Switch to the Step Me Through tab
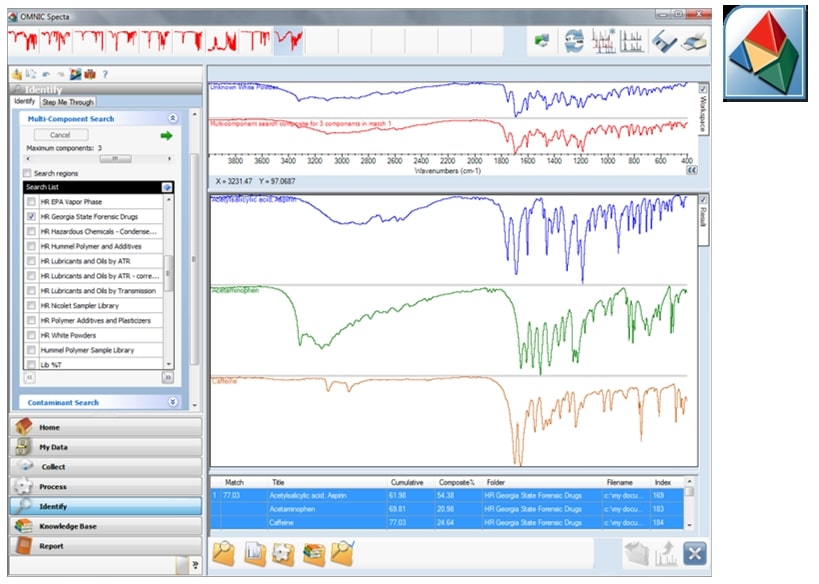The width and height of the screenshot is (819, 584). [x=68, y=102]
